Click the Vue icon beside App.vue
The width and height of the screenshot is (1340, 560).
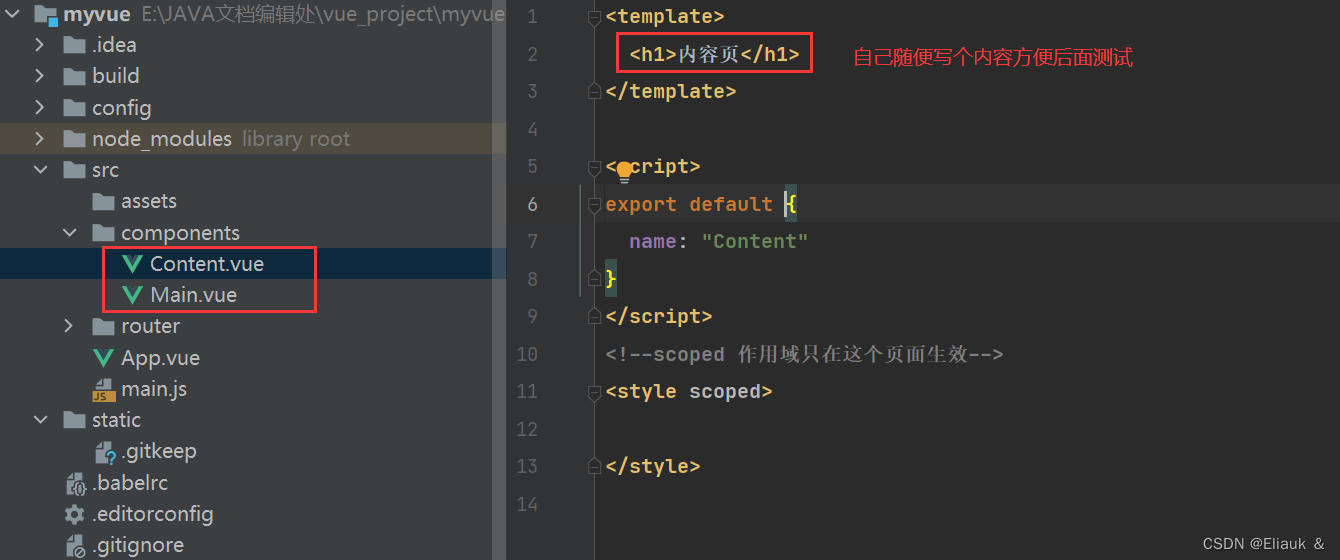103,358
